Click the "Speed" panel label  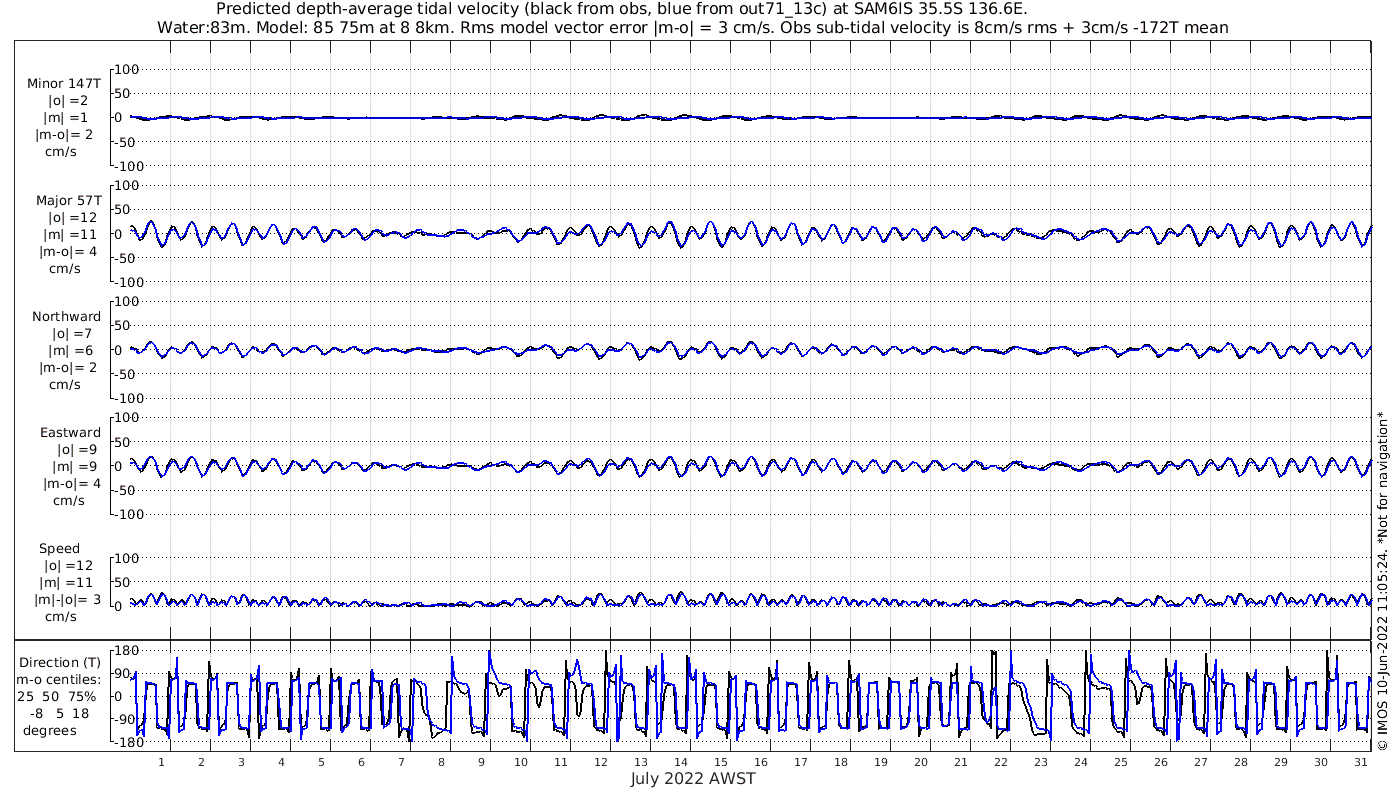(x=60, y=548)
